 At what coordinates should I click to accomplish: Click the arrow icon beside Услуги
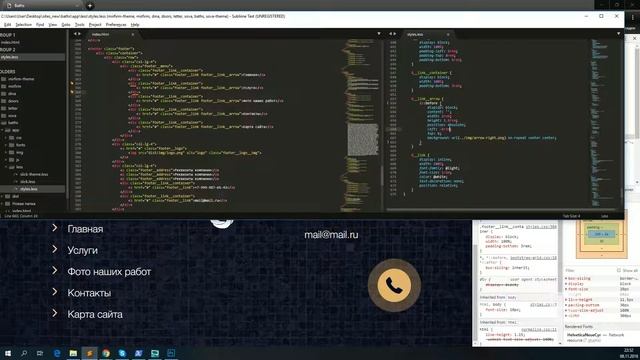pyautogui.click(x=55, y=249)
